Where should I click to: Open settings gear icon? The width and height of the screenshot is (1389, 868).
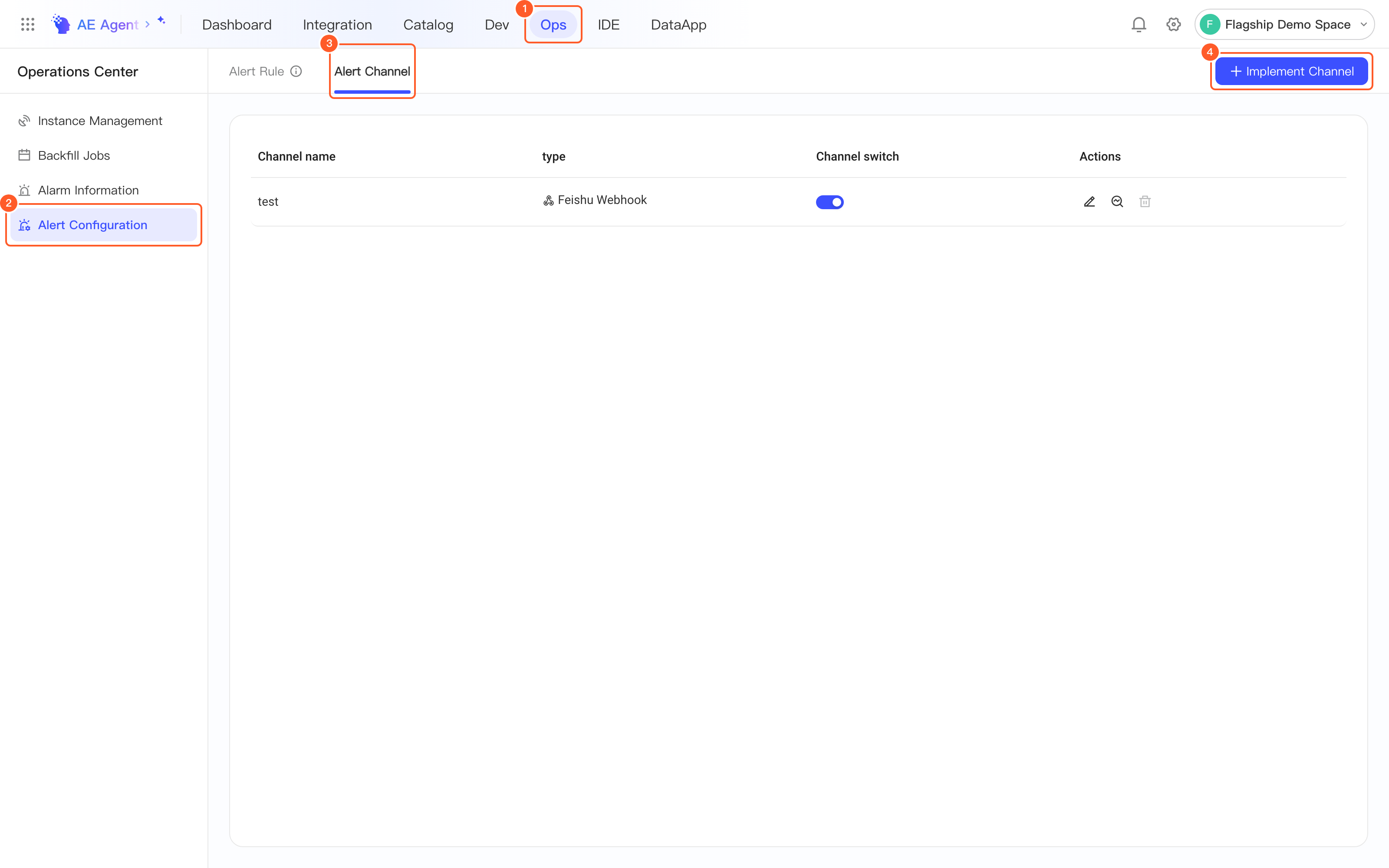tap(1173, 24)
